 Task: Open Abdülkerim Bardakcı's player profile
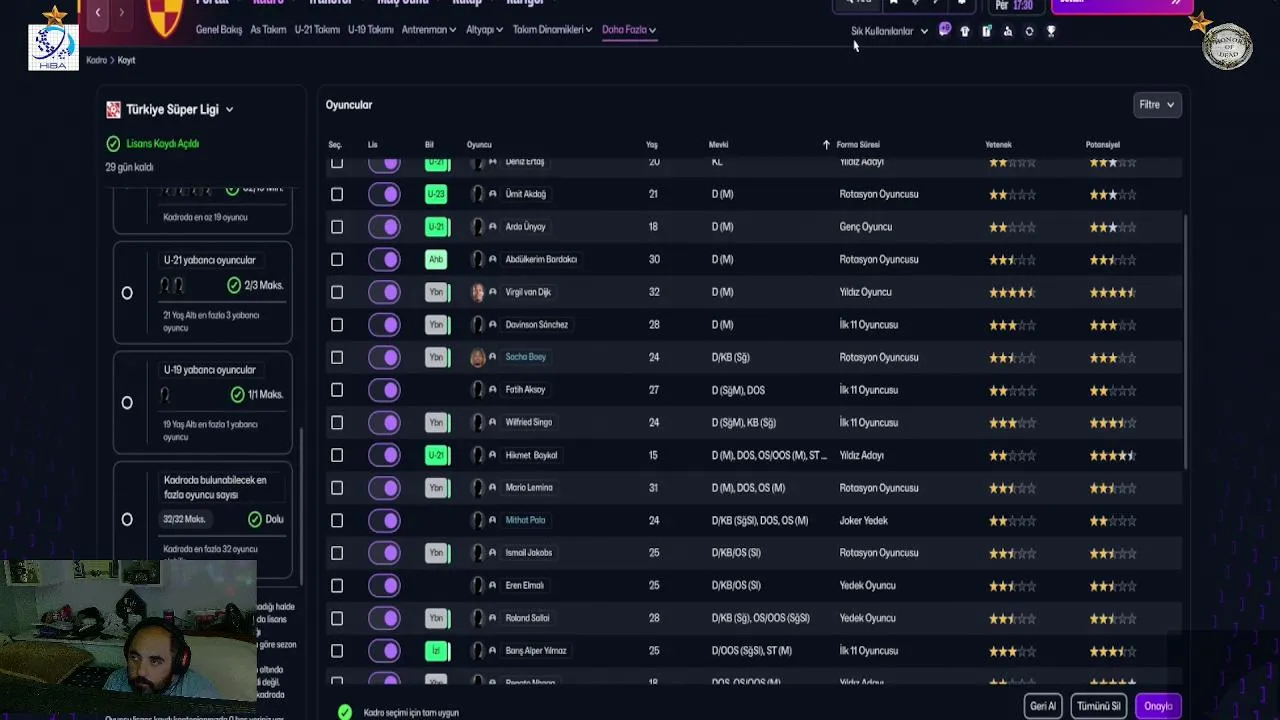(541, 259)
